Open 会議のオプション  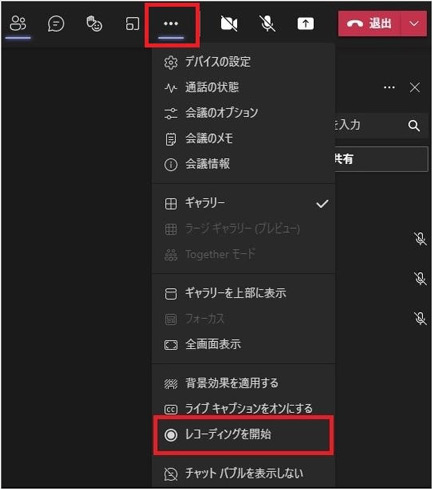[243, 113]
